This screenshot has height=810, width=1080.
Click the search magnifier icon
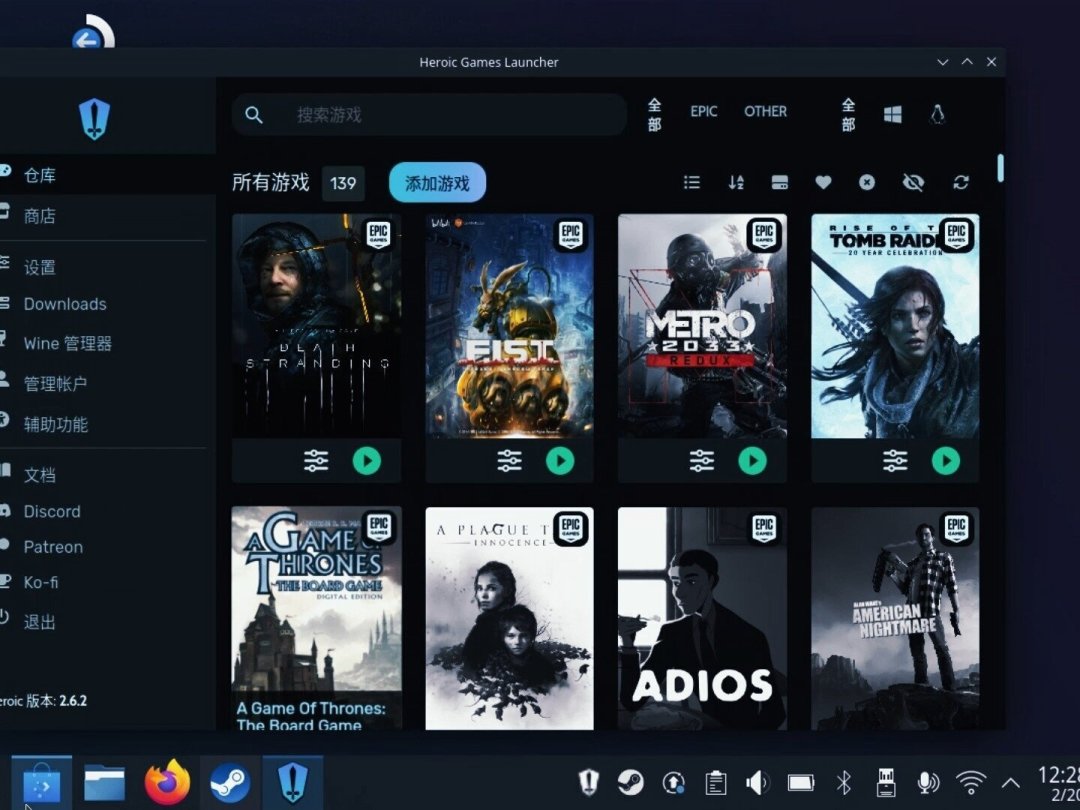coord(253,115)
